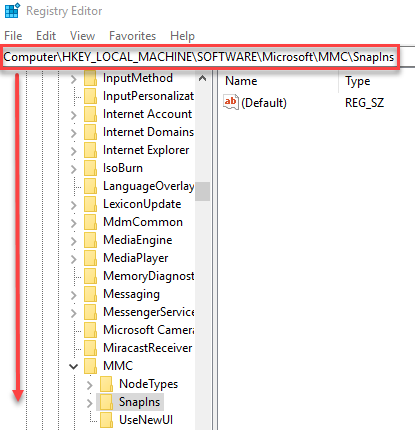
Task: Select the IsoBurn key label
Action: tap(123, 168)
